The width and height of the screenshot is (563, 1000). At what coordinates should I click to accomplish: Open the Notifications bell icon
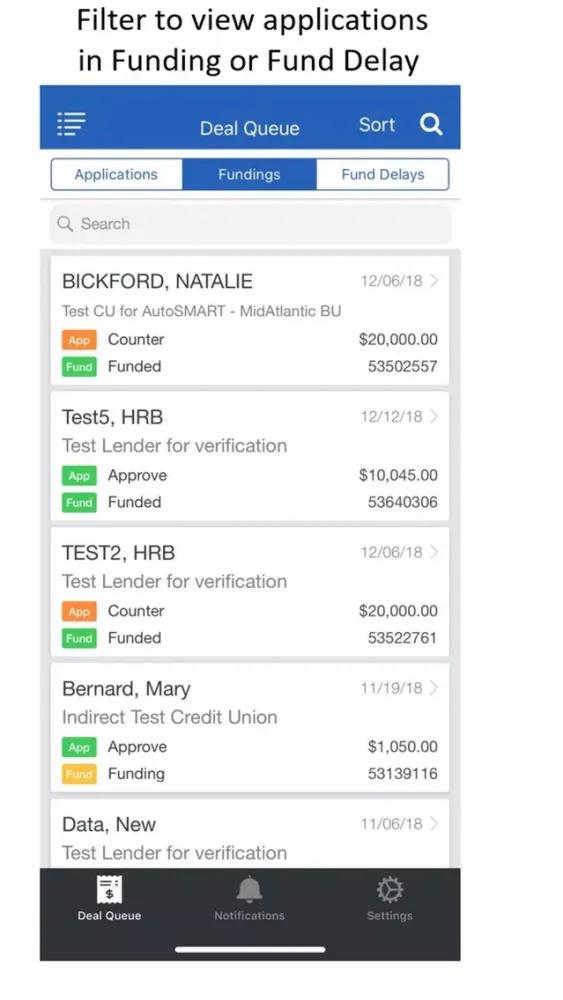tap(249, 890)
